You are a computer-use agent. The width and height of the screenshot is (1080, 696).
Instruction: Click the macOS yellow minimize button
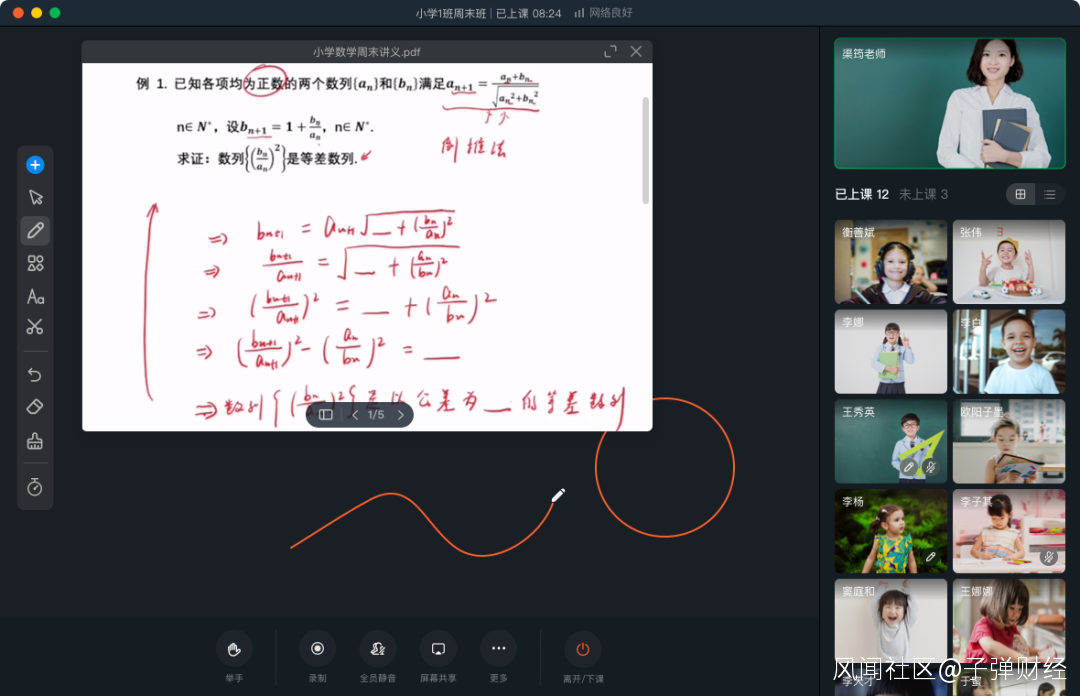pos(37,12)
